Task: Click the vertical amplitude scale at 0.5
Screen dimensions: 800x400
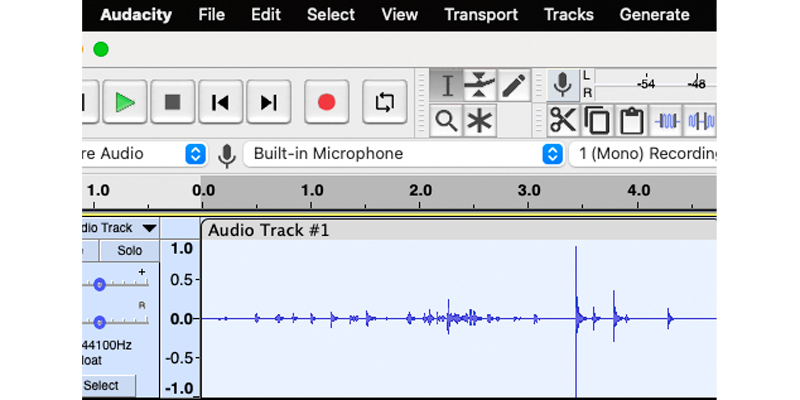Action: (181, 280)
